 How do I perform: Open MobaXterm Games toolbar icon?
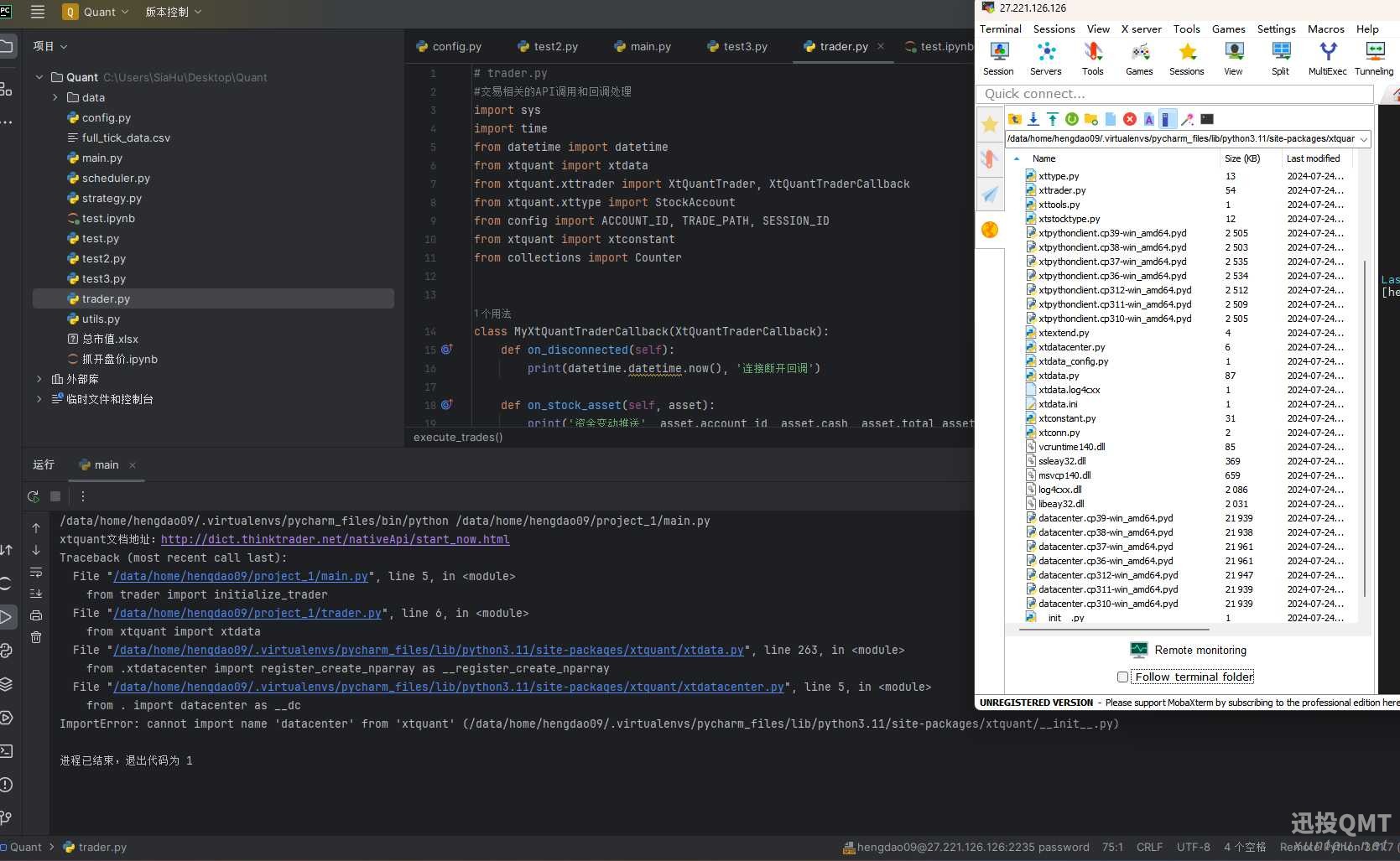[x=1139, y=59]
